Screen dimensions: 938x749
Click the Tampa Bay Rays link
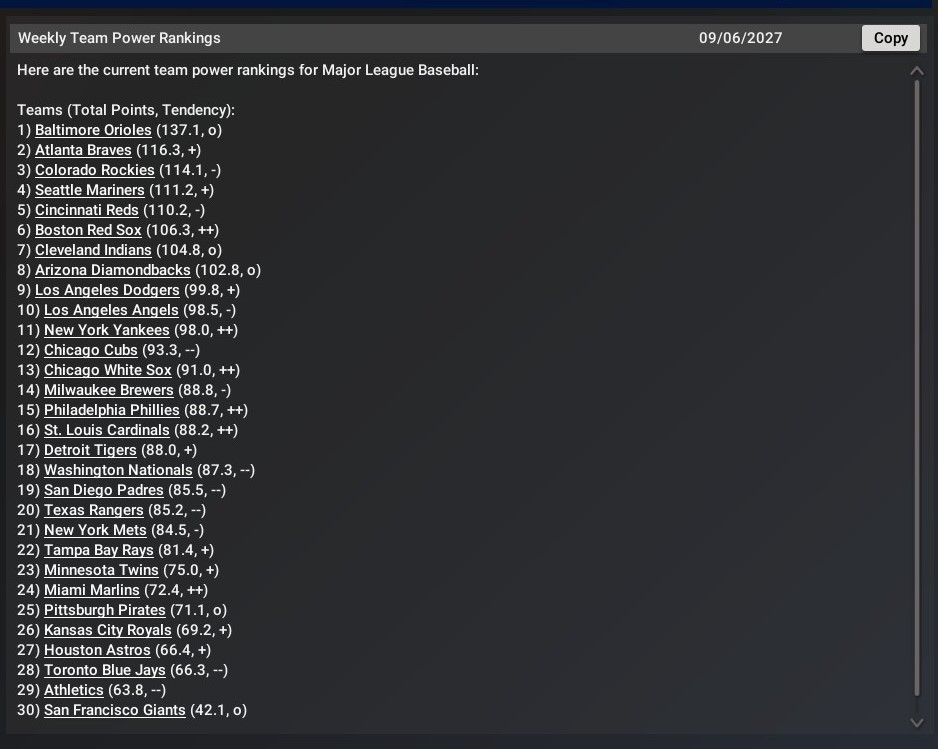[x=99, y=550]
